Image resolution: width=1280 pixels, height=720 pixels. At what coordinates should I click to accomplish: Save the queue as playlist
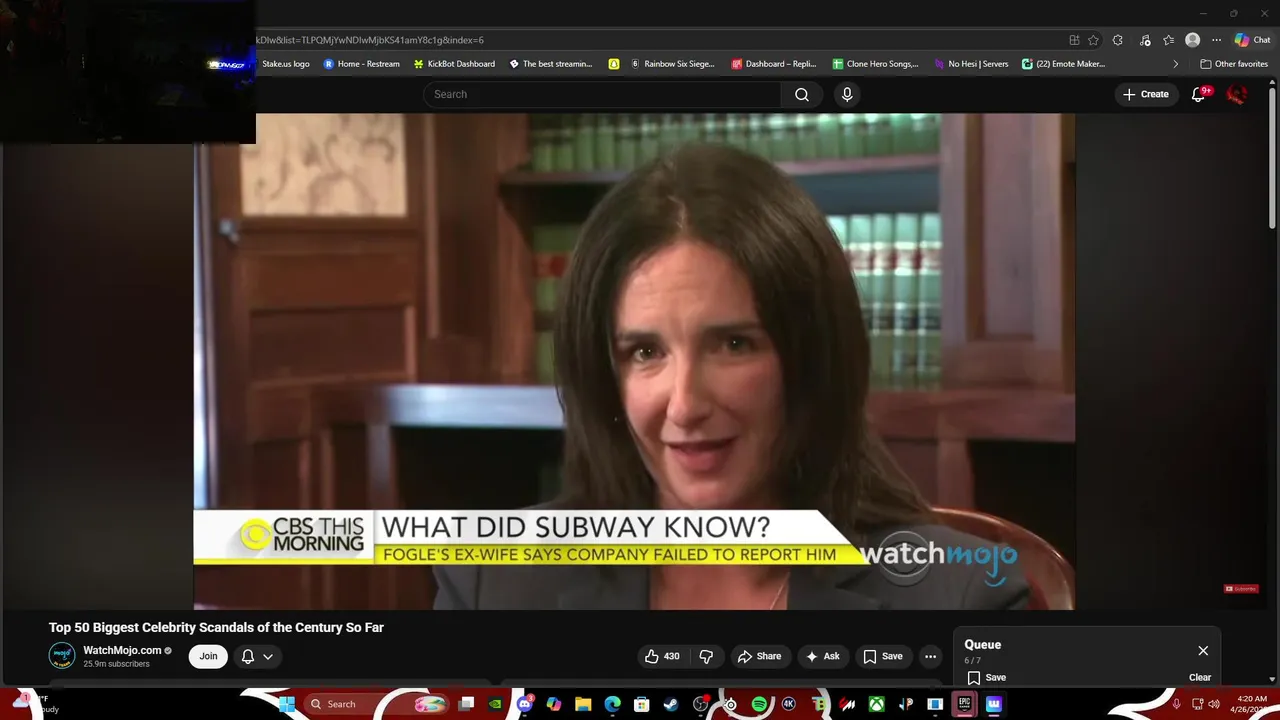point(987,677)
